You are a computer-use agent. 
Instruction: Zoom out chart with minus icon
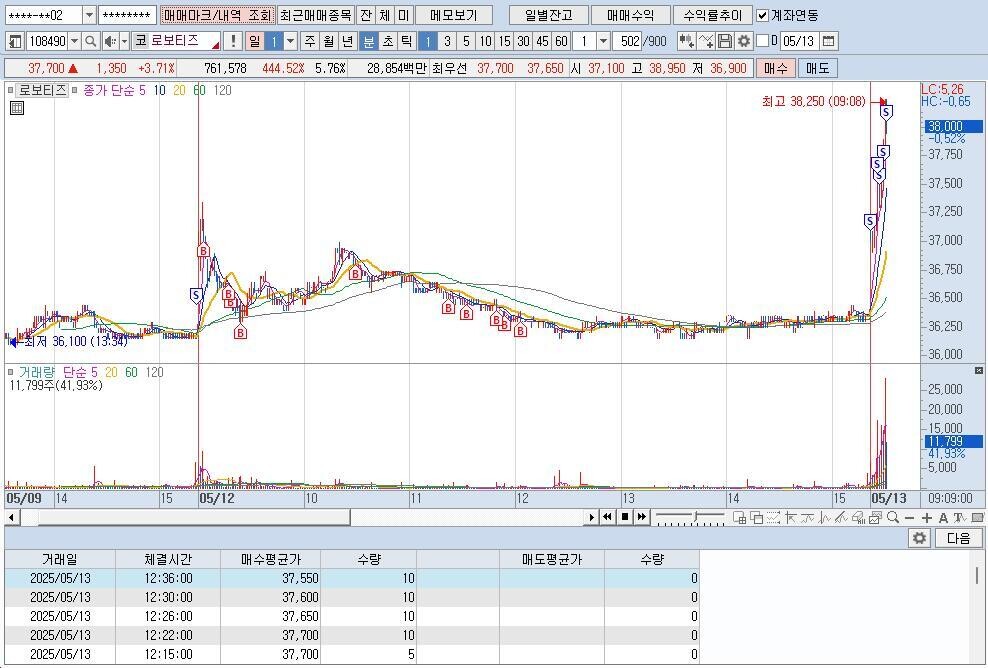[x=909, y=517]
